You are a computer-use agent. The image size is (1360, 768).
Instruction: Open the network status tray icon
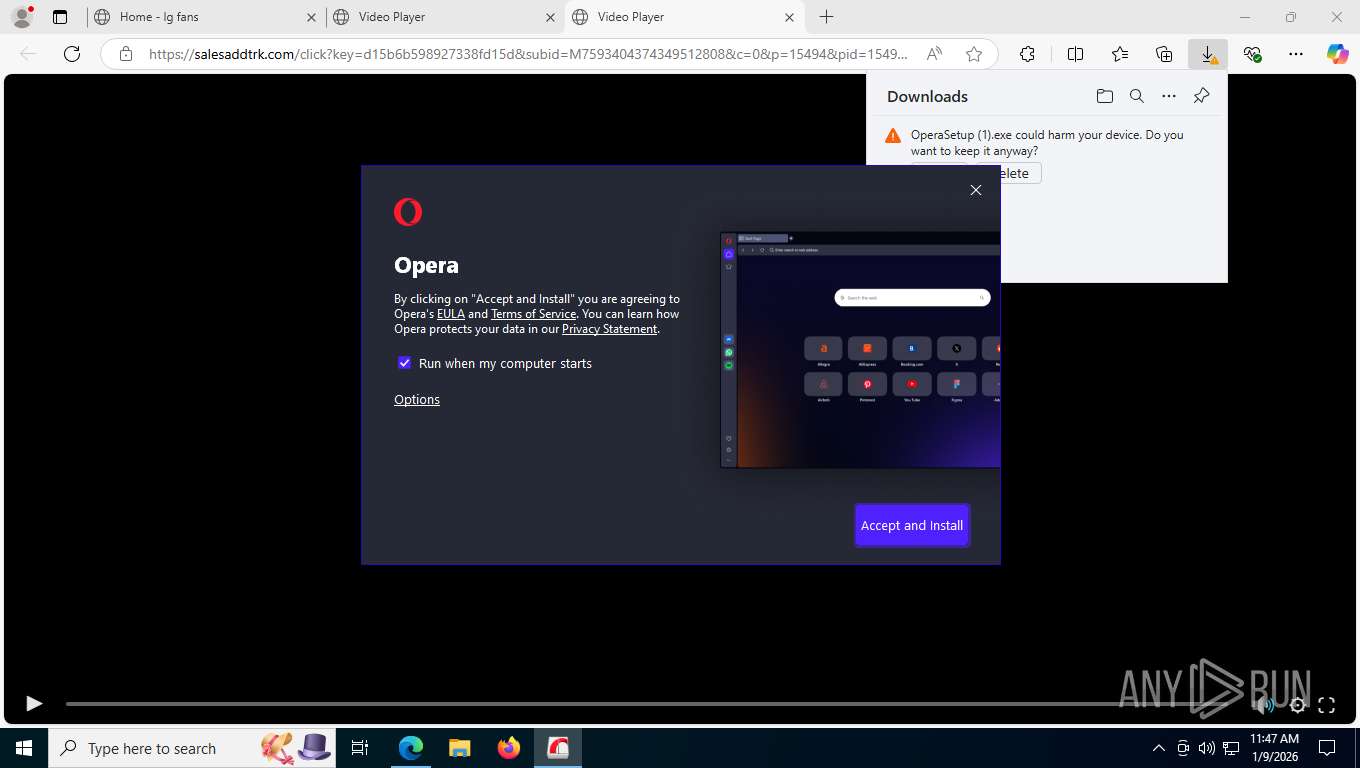tap(1231, 748)
